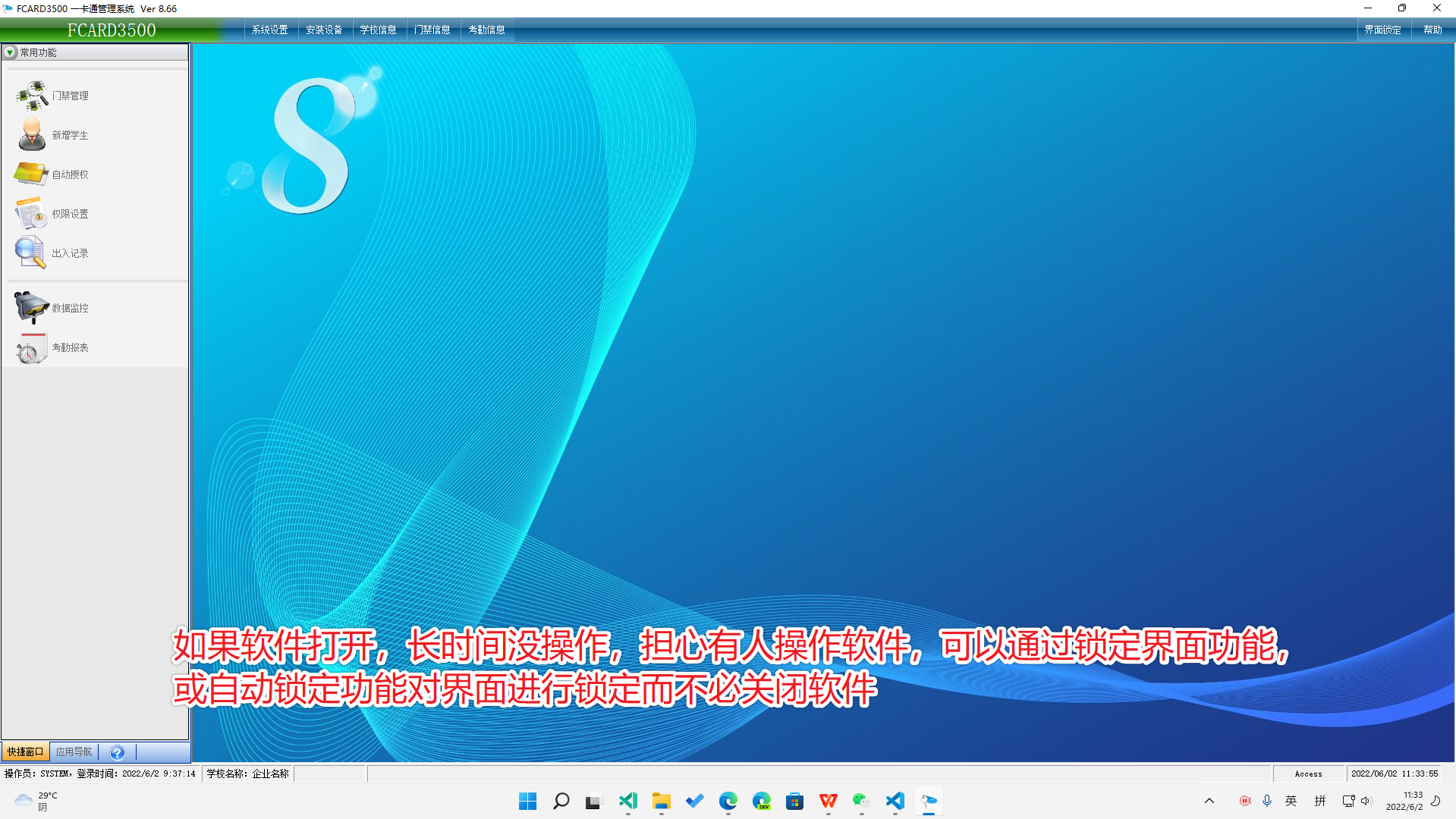Open the 门禁信息 menu
This screenshot has width=1456, height=819.
pyautogui.click(x=432, y=30)
